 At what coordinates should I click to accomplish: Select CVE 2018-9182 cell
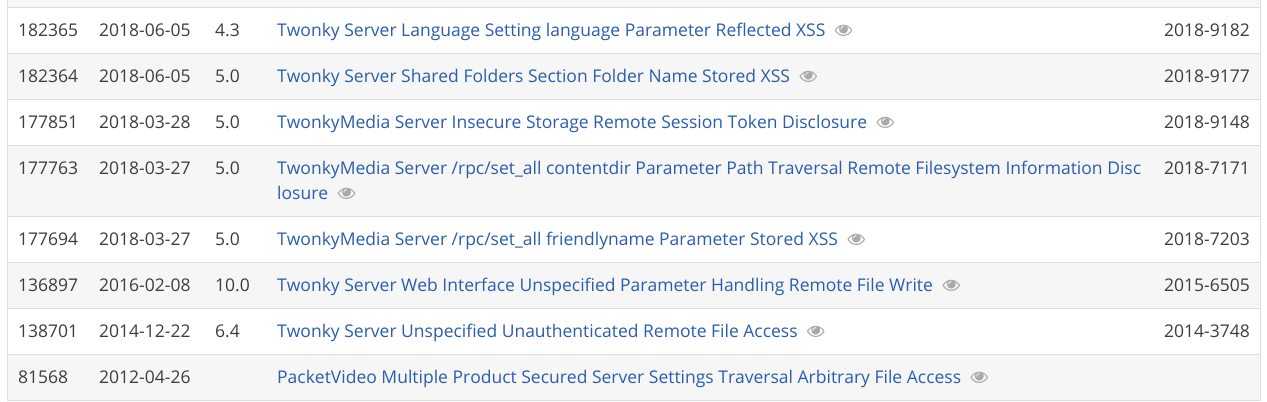point(1206,31)
